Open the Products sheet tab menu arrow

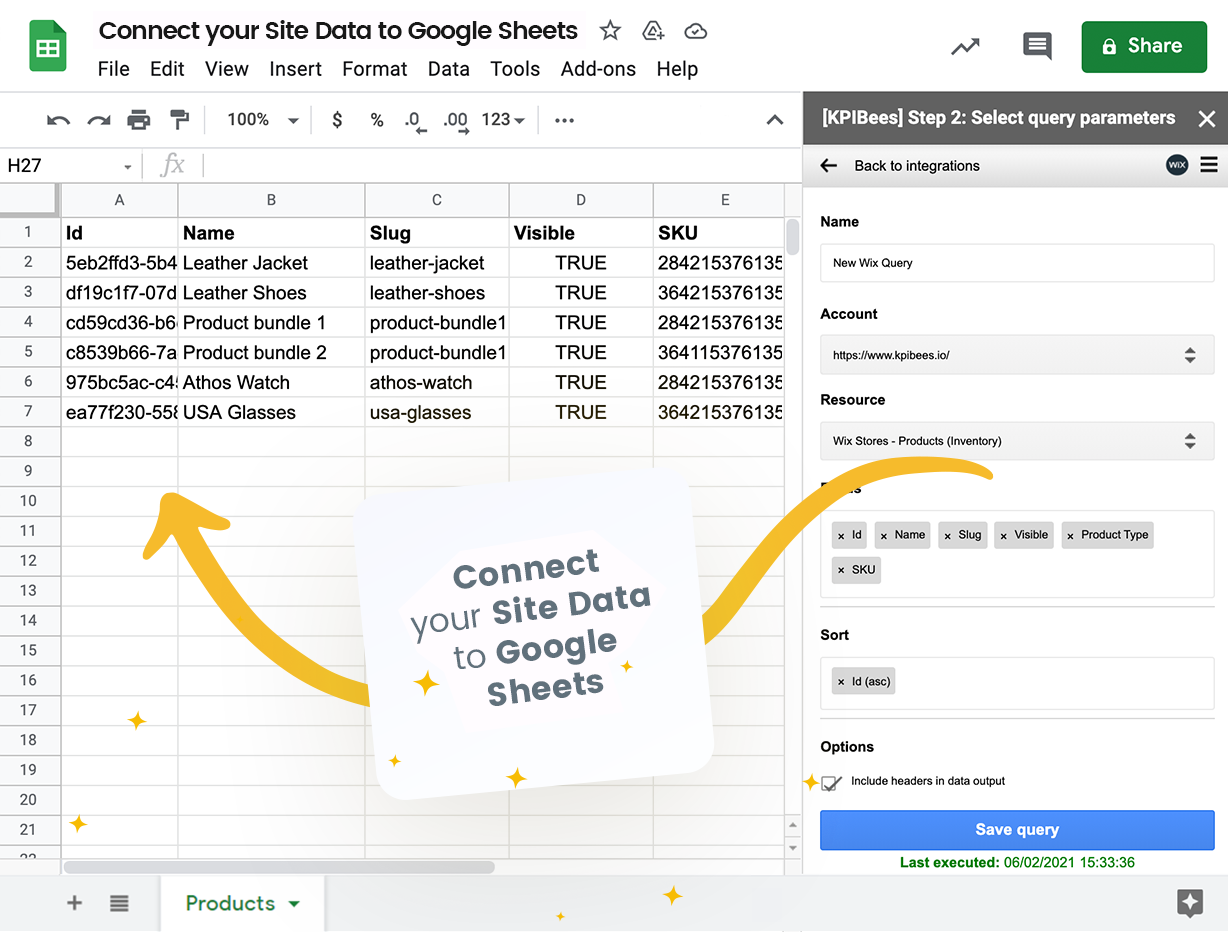(294, 904)
